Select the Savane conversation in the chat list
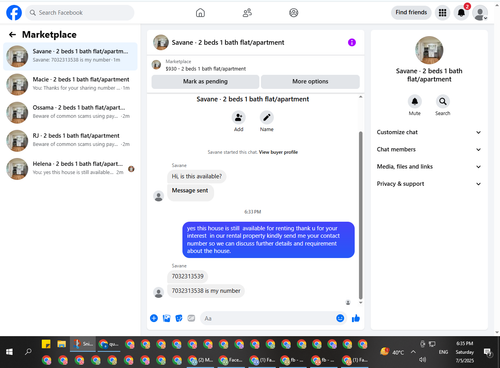500x368 pixels. [70, 56]
